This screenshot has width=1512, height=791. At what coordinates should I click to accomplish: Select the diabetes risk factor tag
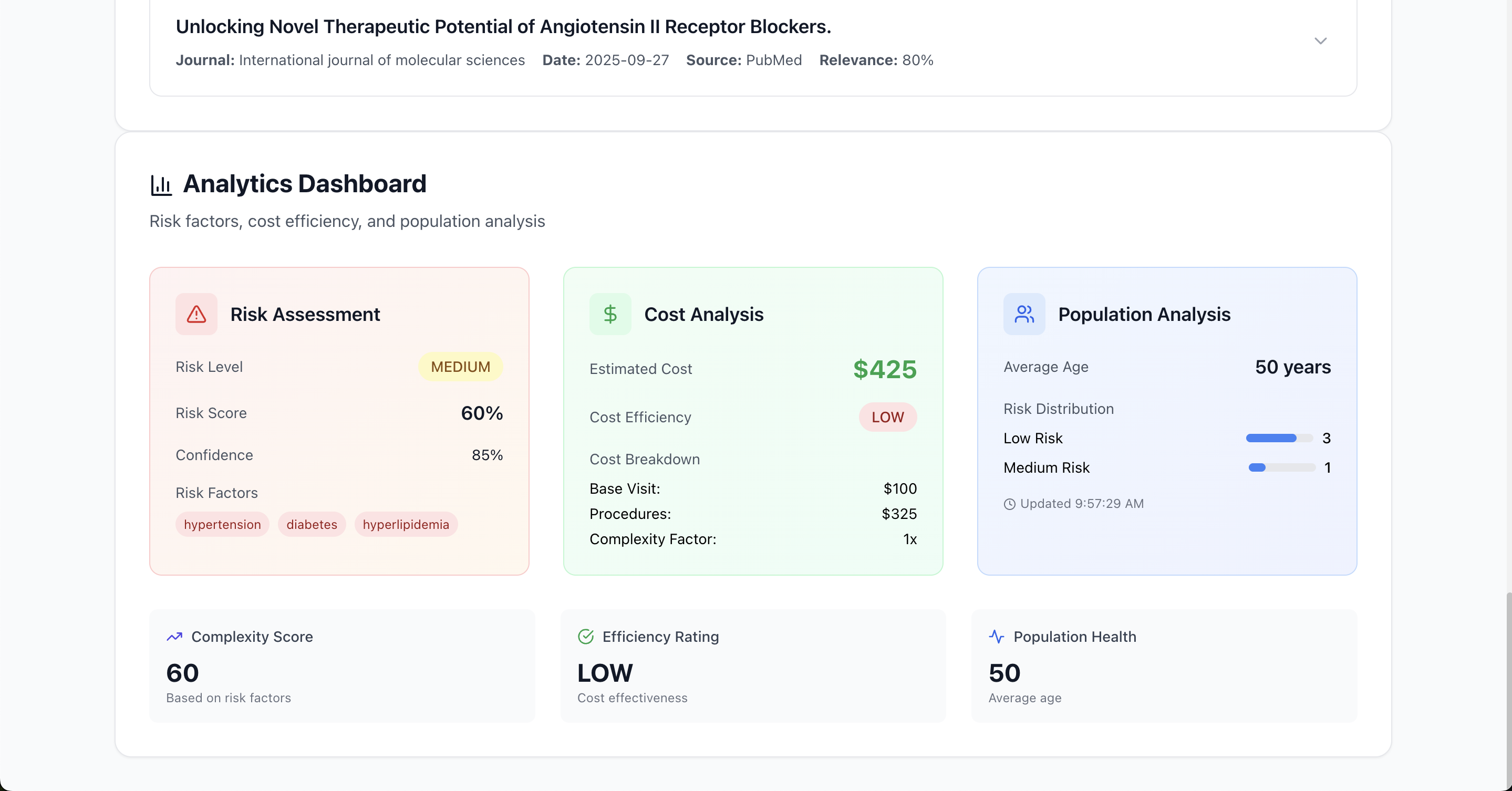[312, 525]
